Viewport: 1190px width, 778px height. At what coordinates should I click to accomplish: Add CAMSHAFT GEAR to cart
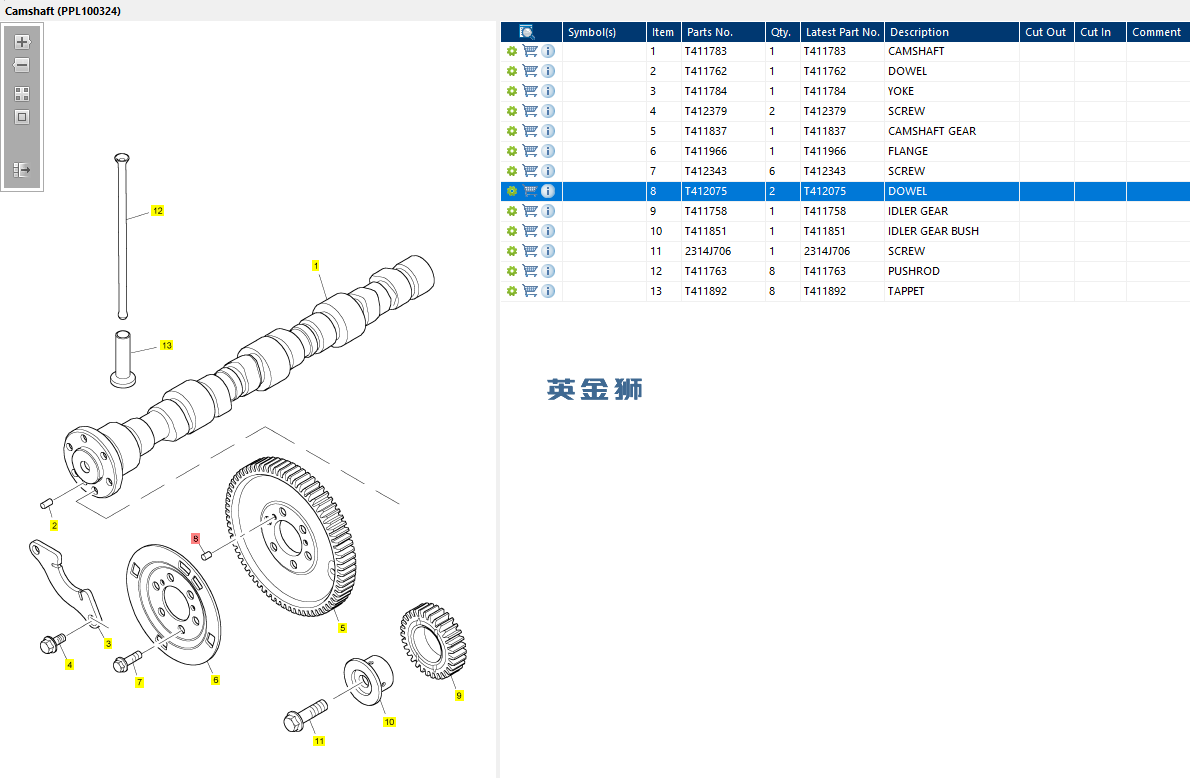click(x=530, y=131)
